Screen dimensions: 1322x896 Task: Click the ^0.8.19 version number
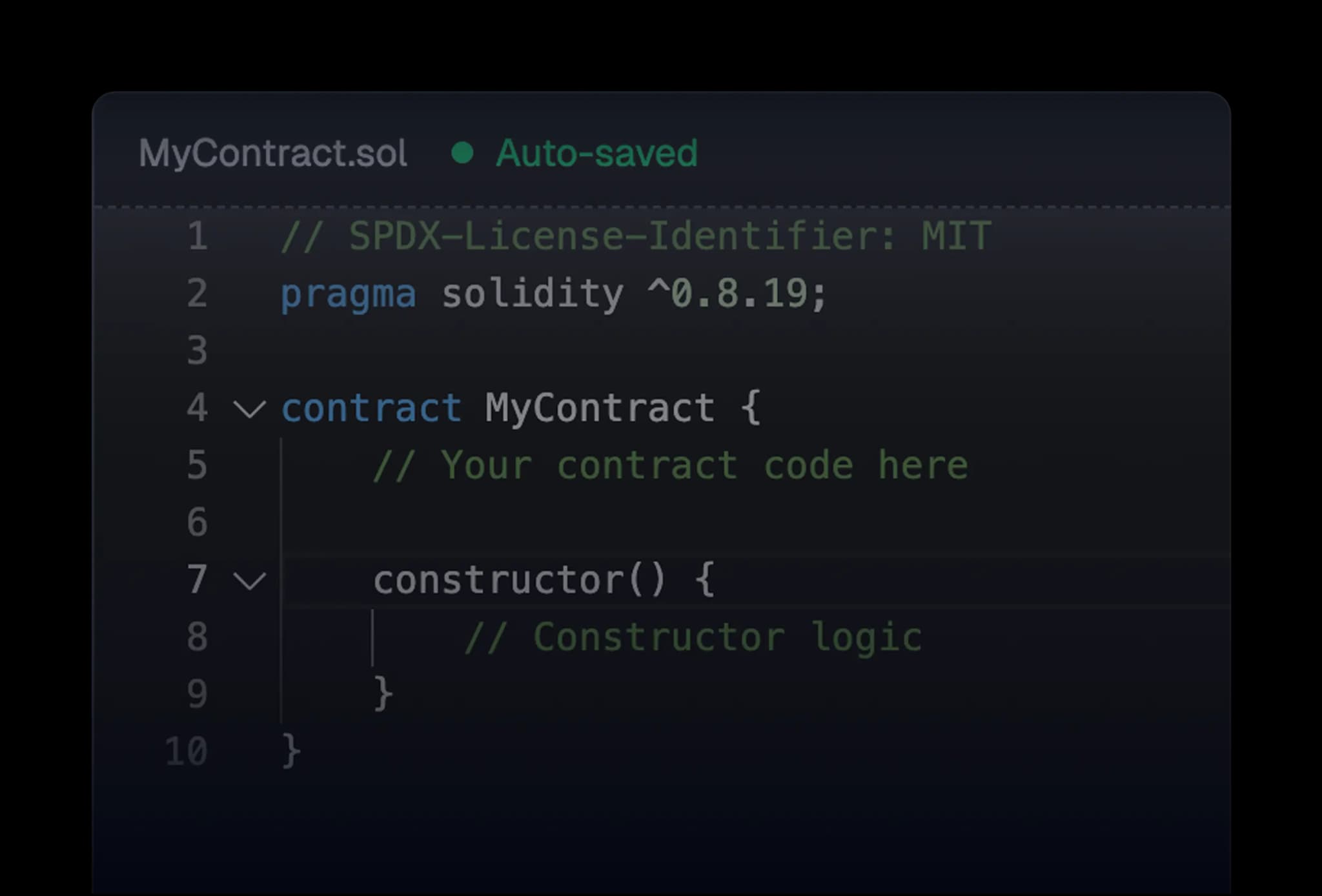(736, 294)
